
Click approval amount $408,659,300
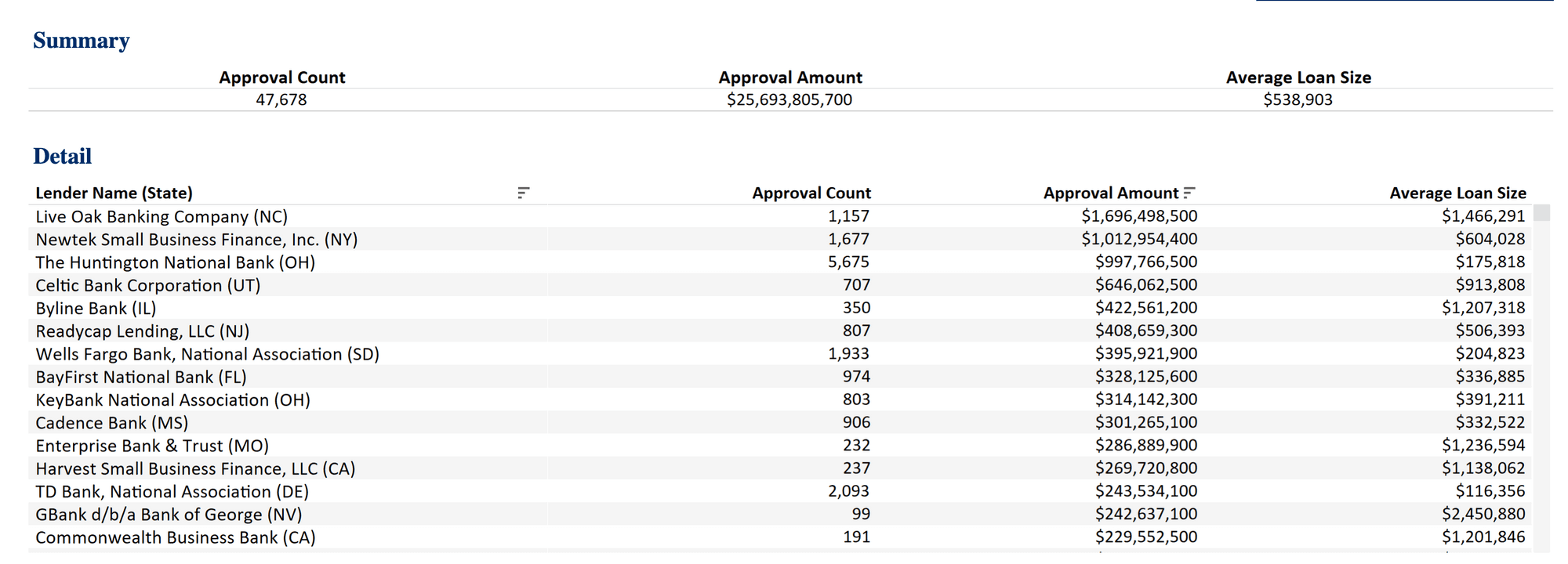(x=1146, y=331)
